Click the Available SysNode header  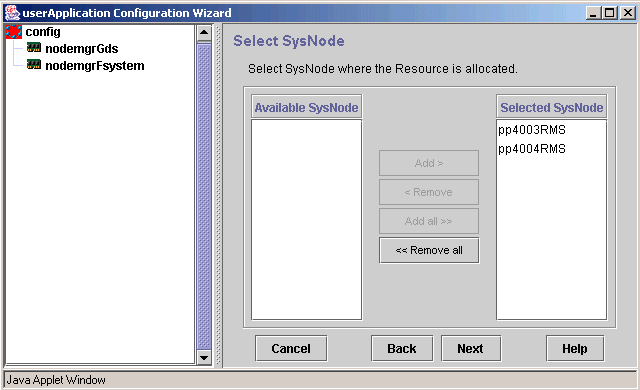point(307,107)
